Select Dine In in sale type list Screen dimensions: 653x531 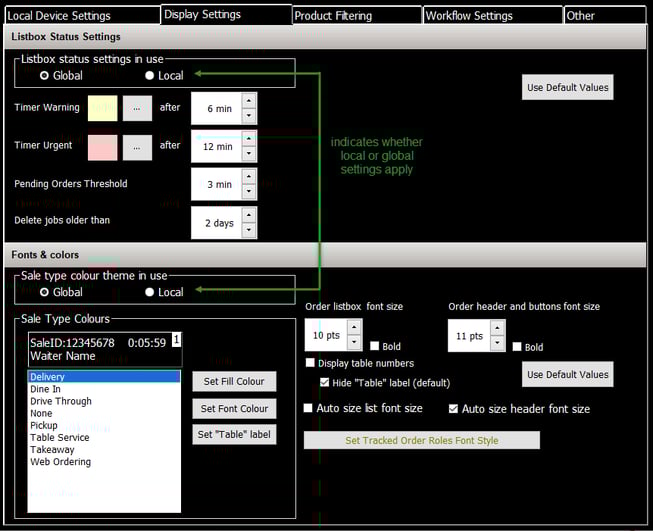point(104,389)
